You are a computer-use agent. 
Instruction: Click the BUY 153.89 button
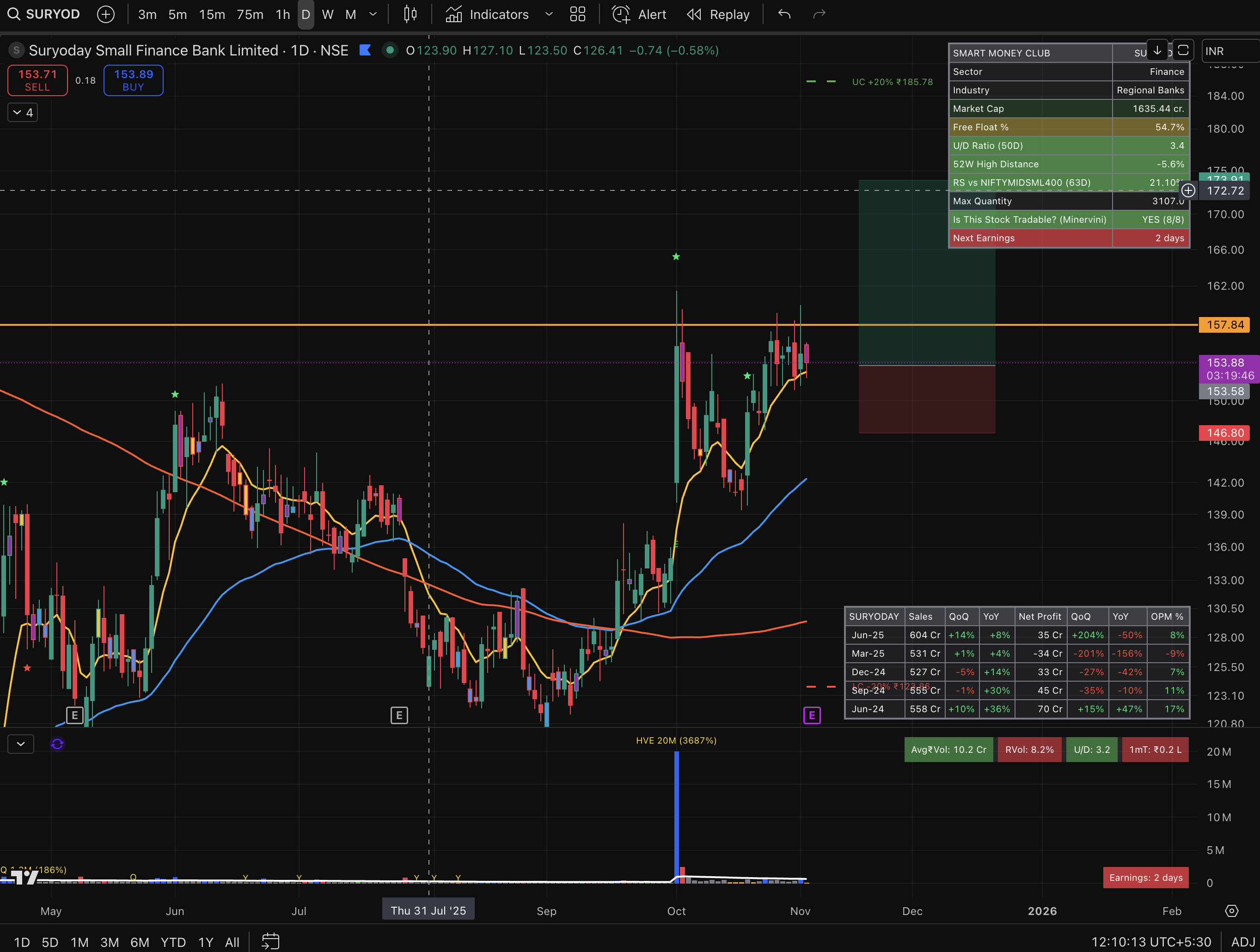[133, 80]
